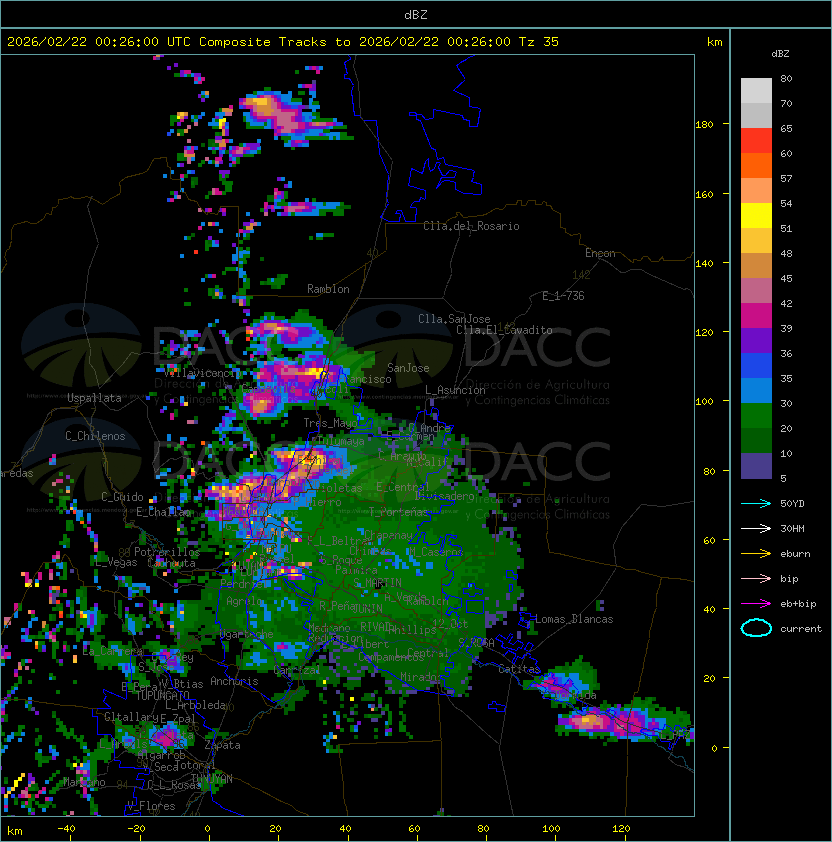Click the La_Carrera map label
832x842 pixels.
point(112,651)
